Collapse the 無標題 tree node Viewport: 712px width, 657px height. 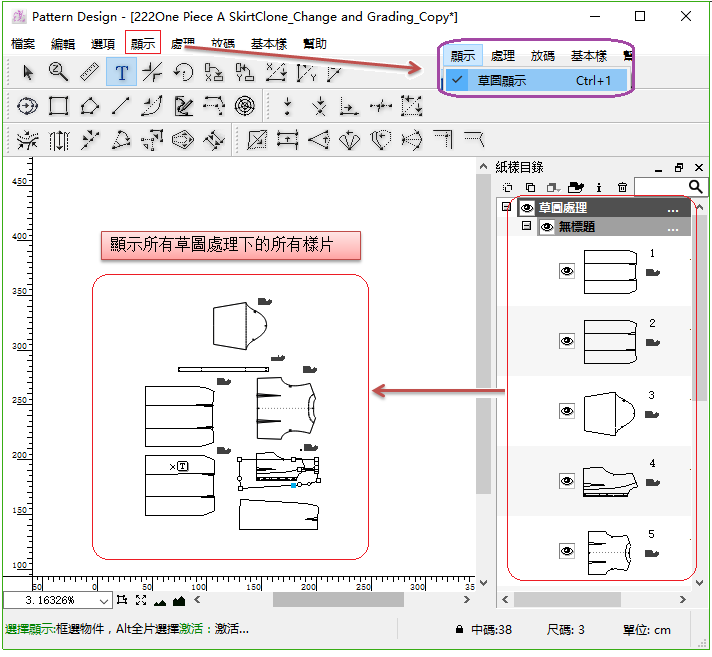coord(526,227)
